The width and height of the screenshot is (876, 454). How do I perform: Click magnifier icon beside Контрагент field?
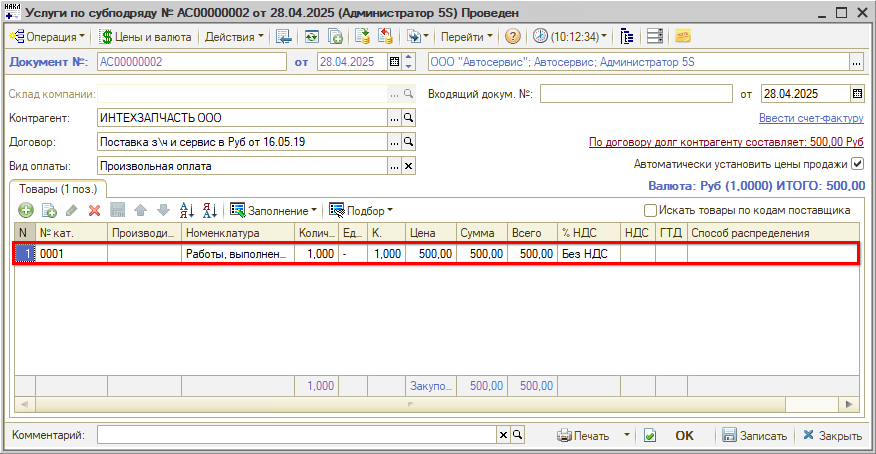click(408, 118)
